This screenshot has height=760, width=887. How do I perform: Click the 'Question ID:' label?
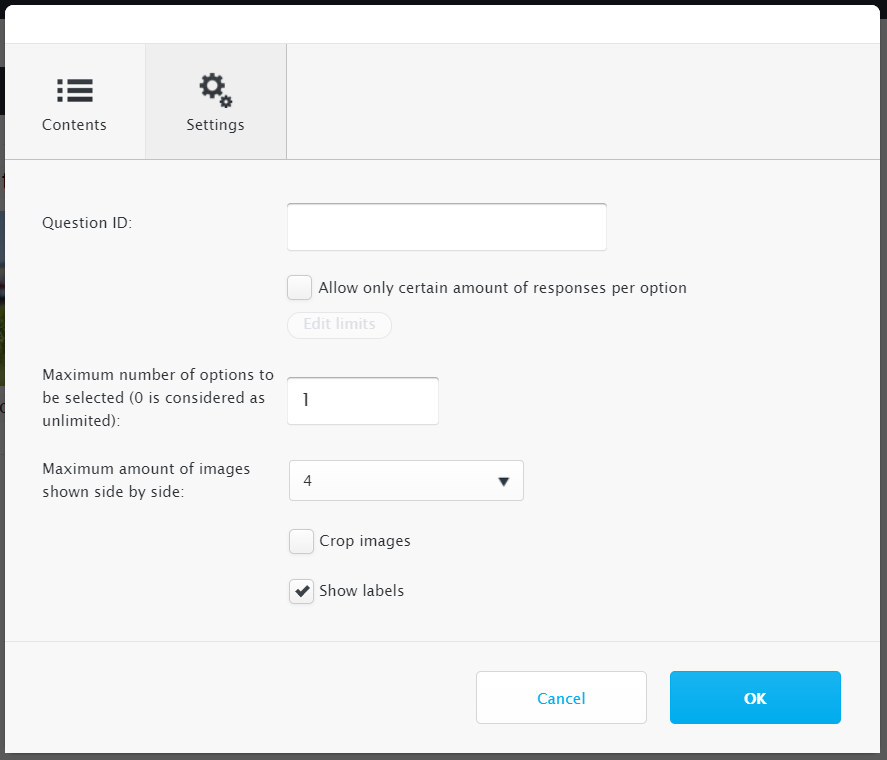coord(87,223)
